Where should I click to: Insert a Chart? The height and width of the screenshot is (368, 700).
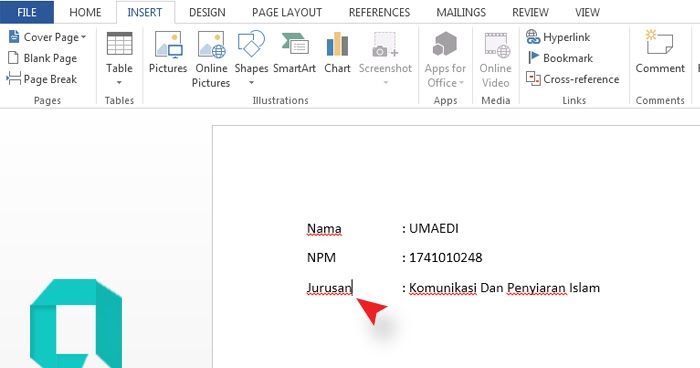click(338, 53)
